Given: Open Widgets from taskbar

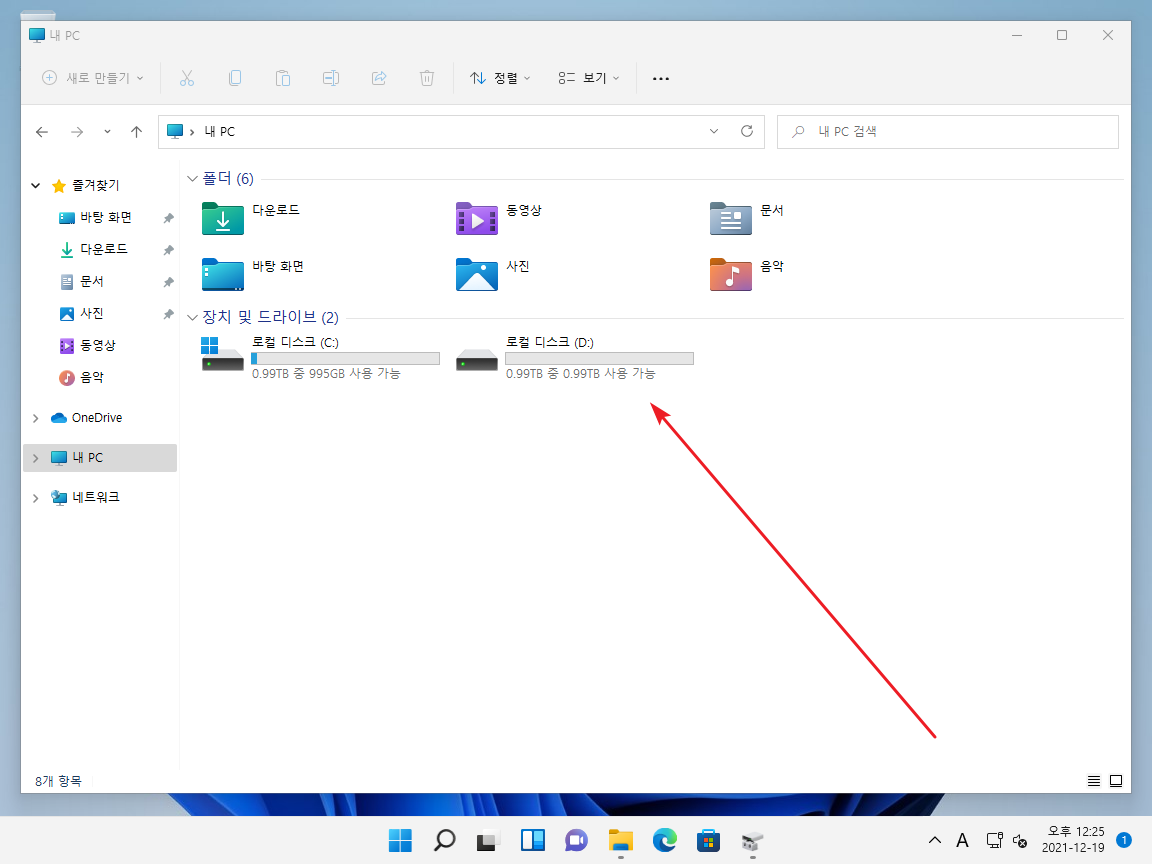Looking at the screenshot, I should (533, 840).
